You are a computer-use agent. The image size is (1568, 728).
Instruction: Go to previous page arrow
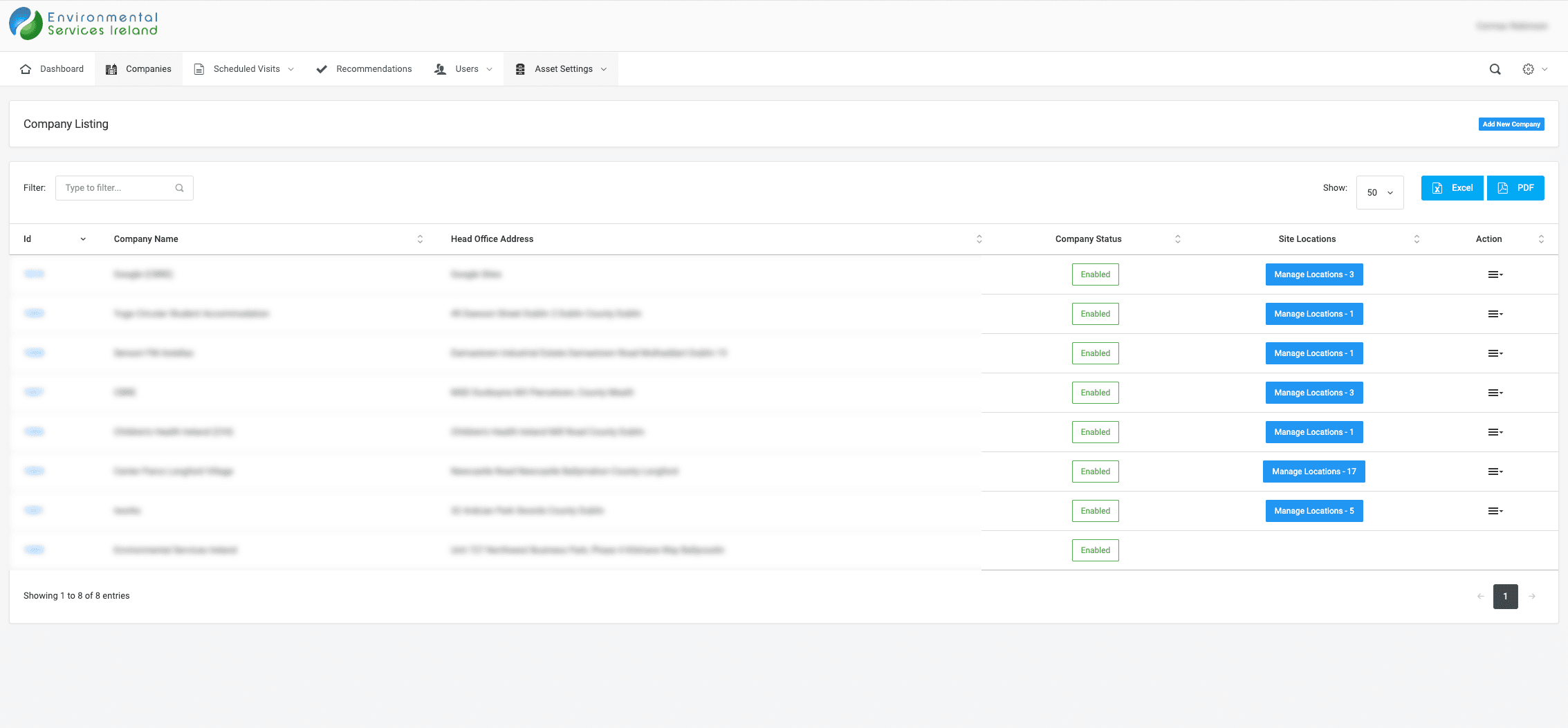coord(1481,596)
